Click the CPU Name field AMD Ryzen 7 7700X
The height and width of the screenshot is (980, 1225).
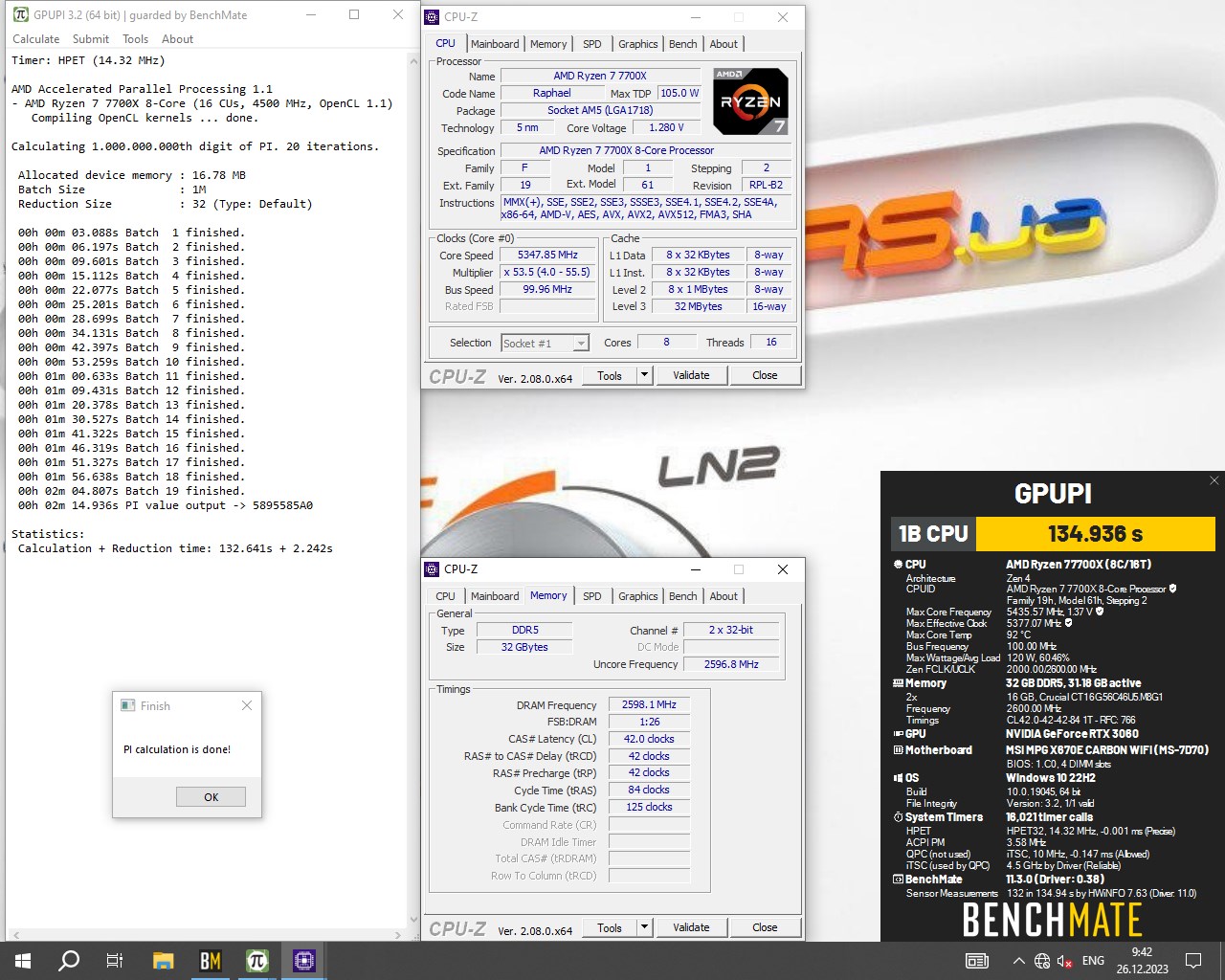pyautogui.click(x=600, y=76)
